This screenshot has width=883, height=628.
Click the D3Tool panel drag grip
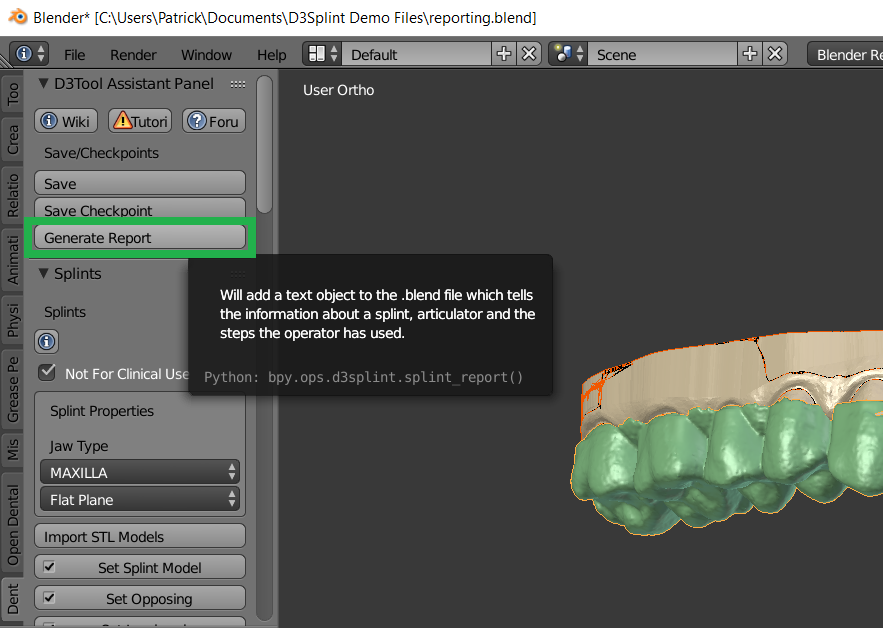pos(238,84)
